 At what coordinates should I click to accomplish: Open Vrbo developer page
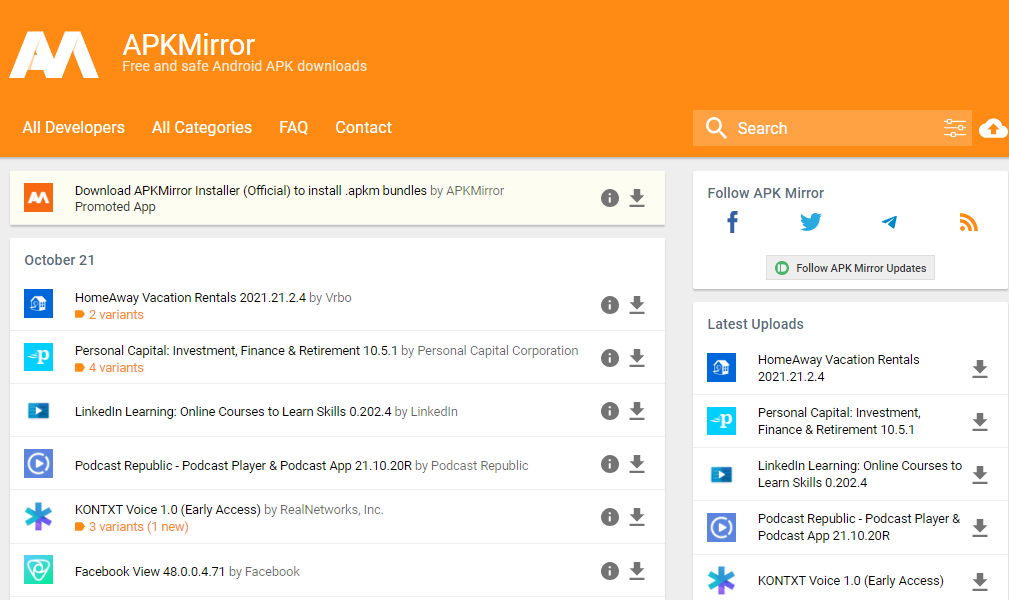(x=338, y=297)
